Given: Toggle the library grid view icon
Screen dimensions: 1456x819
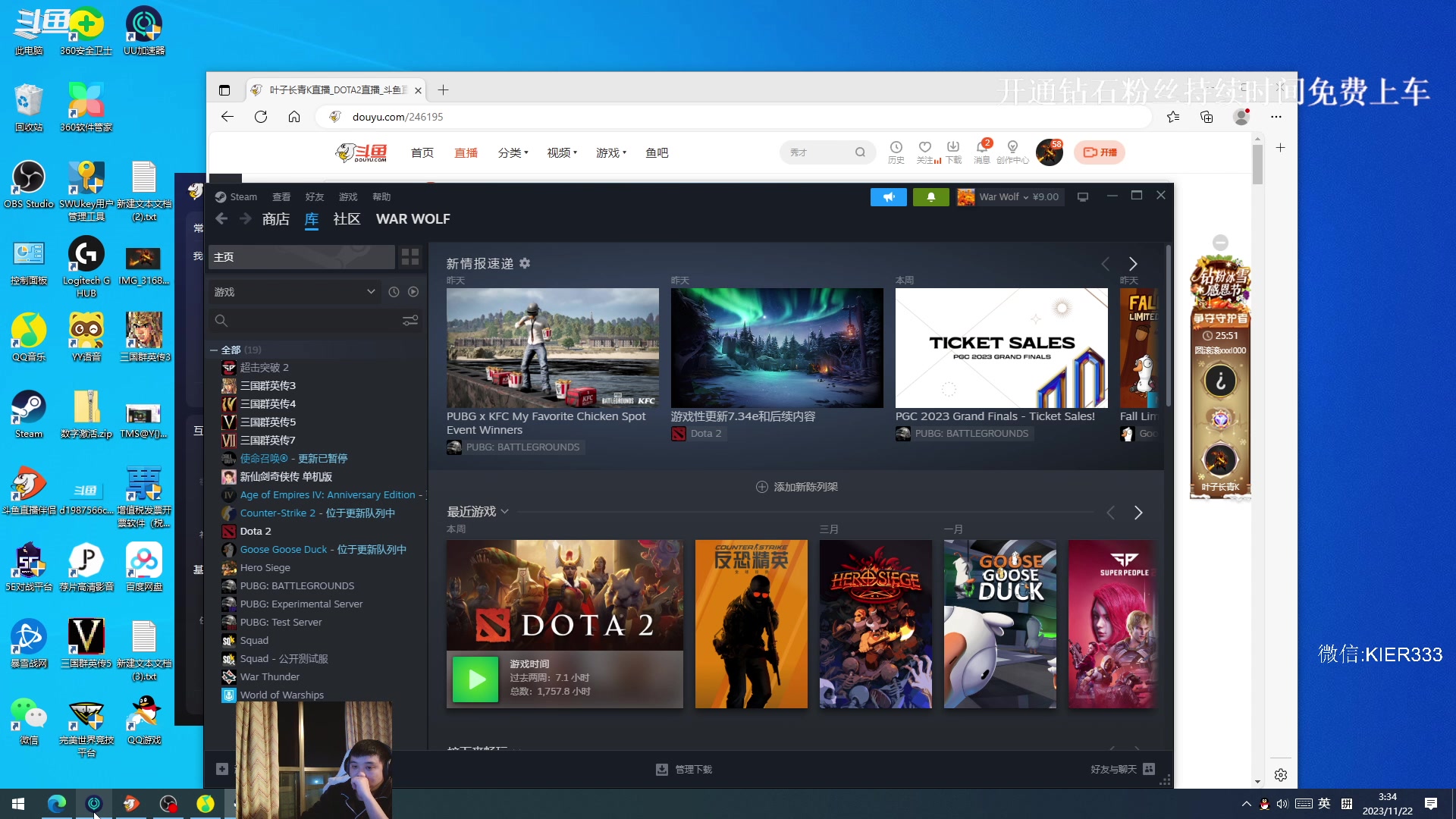Looking at the screenshot, I should click(x=410, y=257).
